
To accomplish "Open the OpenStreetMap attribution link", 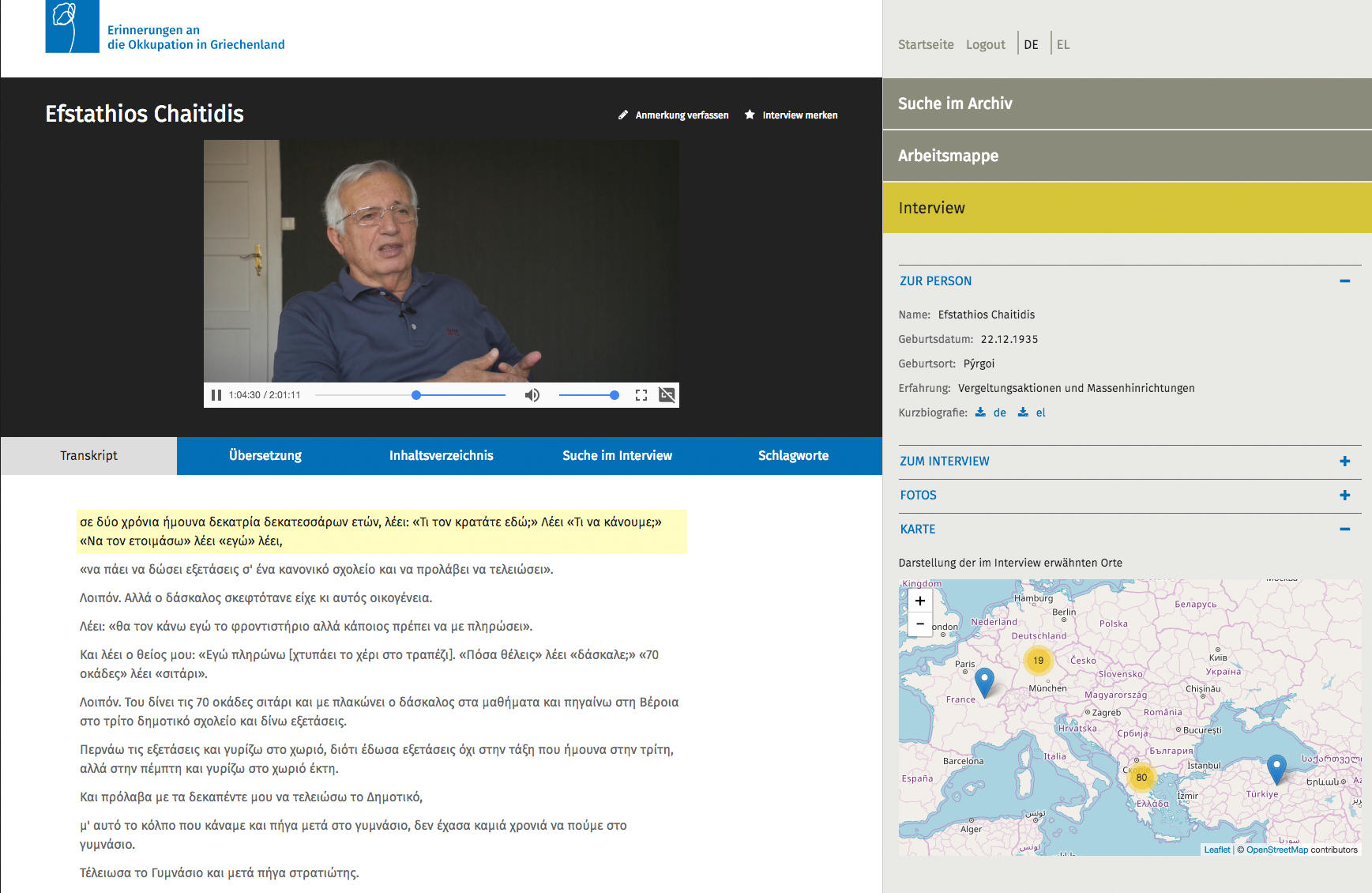I will (x=1277, y=850).
